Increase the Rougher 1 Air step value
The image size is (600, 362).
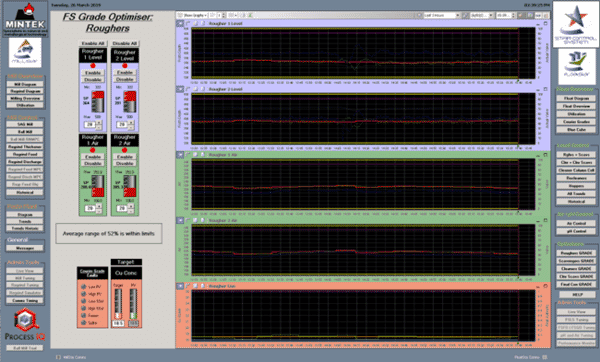pos(99,206)
